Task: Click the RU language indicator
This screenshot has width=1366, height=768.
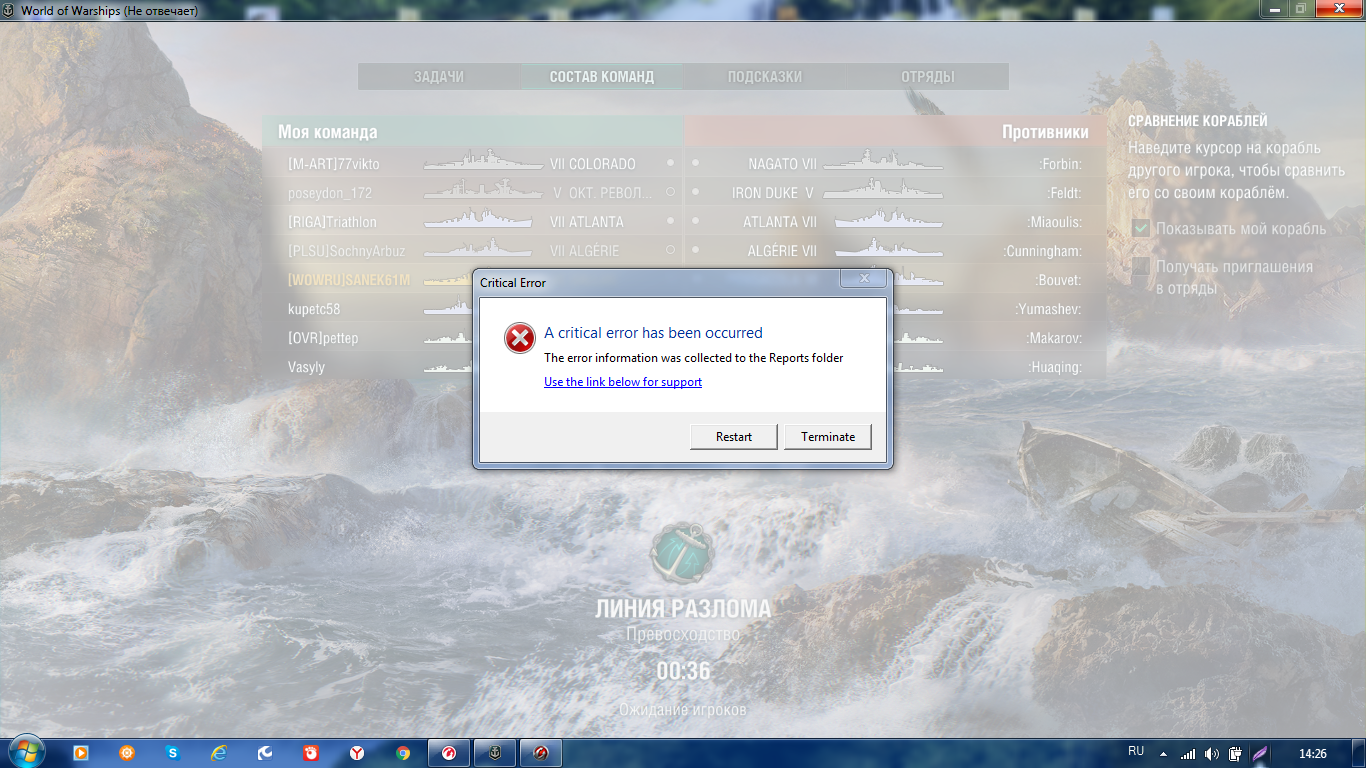Action: click(x=1136, y=751)
